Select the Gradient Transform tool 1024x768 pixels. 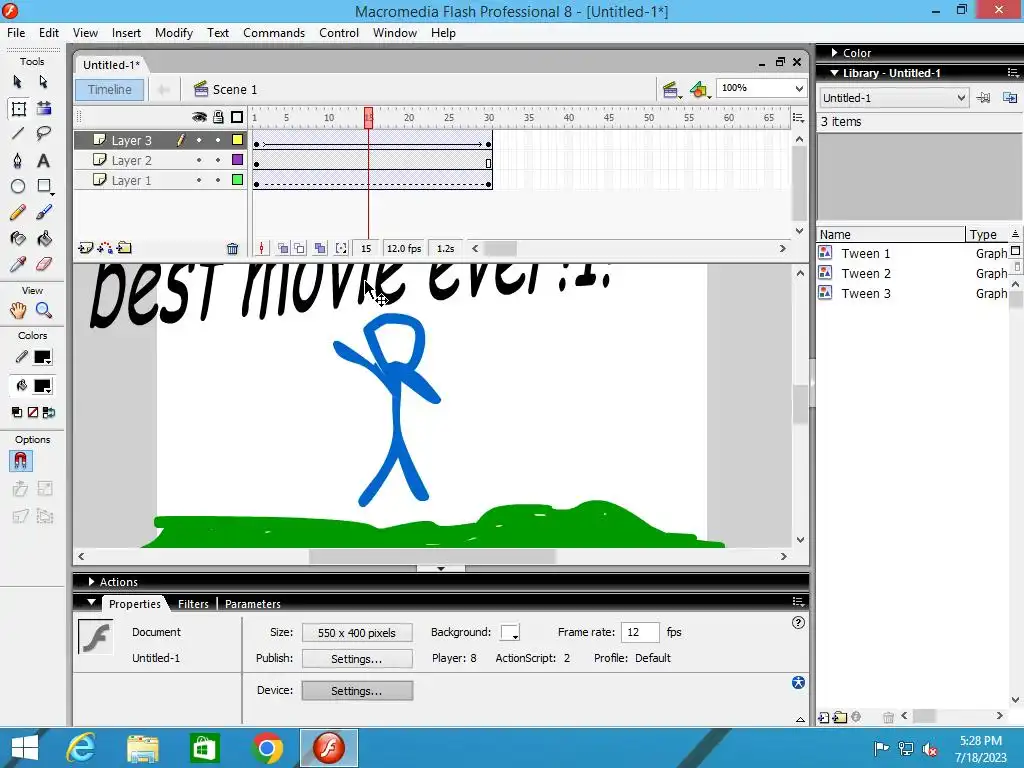[x=44, y=108]
